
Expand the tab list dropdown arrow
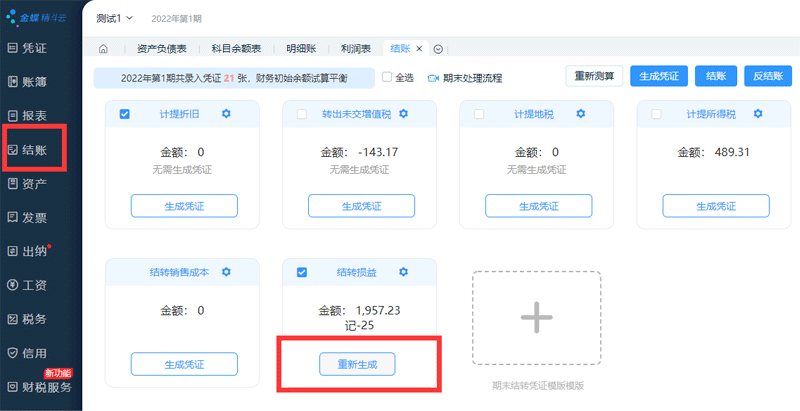click(438, 49)
